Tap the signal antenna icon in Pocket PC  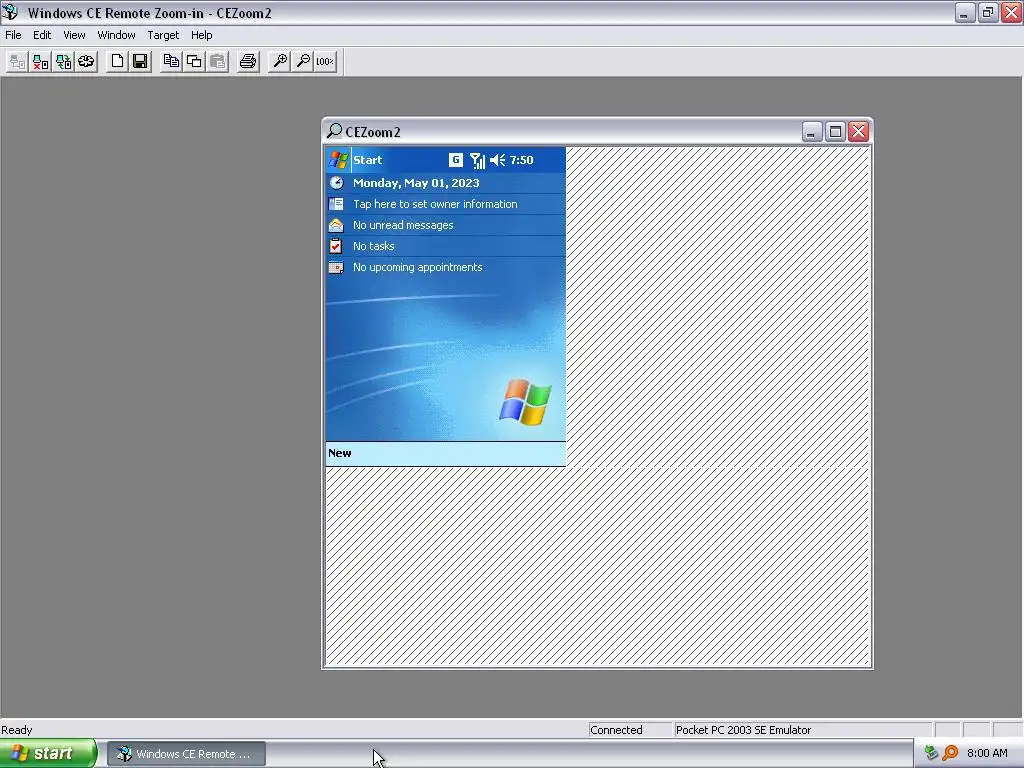tap(477, 160)
